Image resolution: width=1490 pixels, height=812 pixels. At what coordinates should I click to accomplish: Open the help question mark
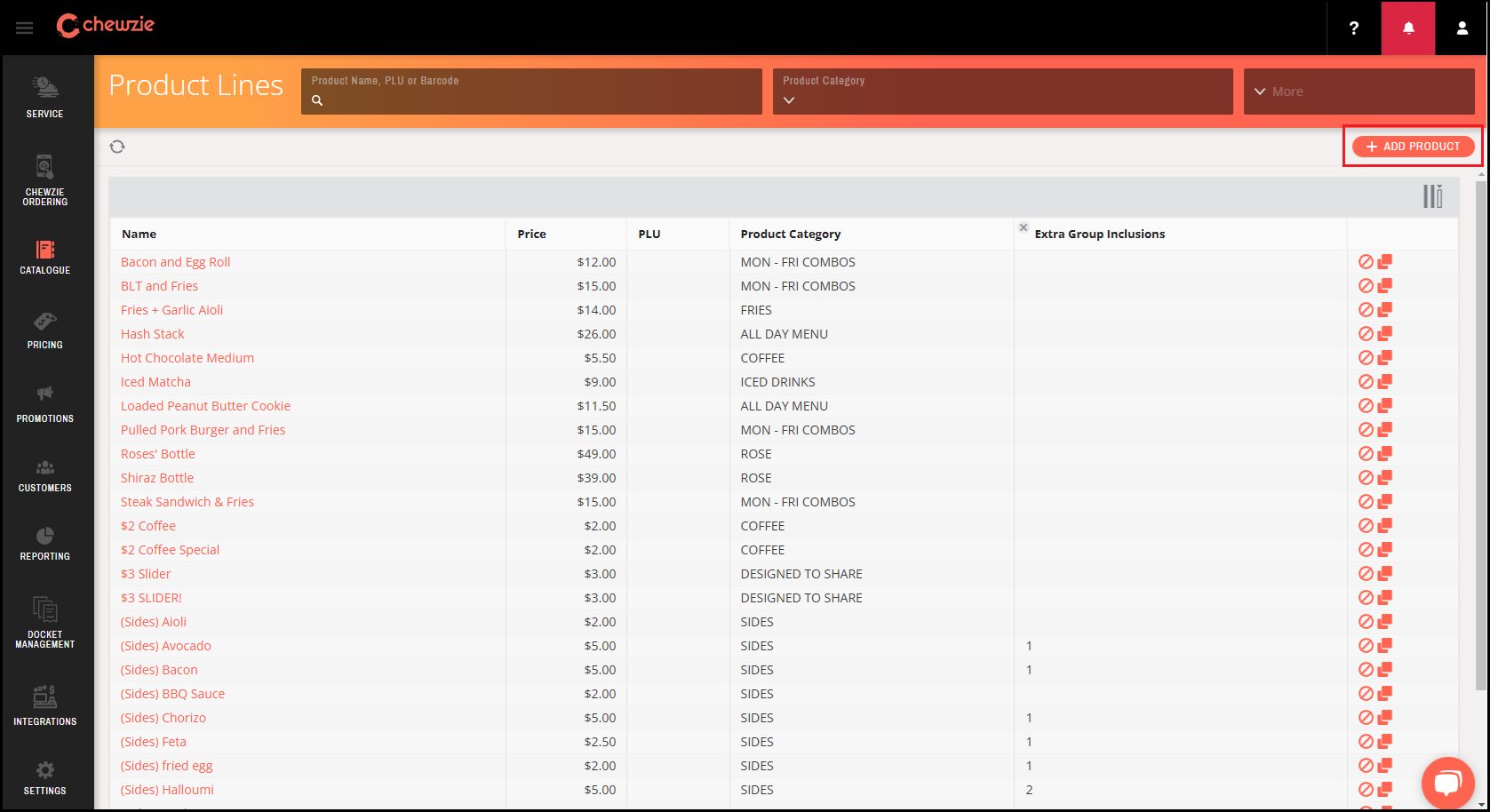click(x=1353, y=28)
